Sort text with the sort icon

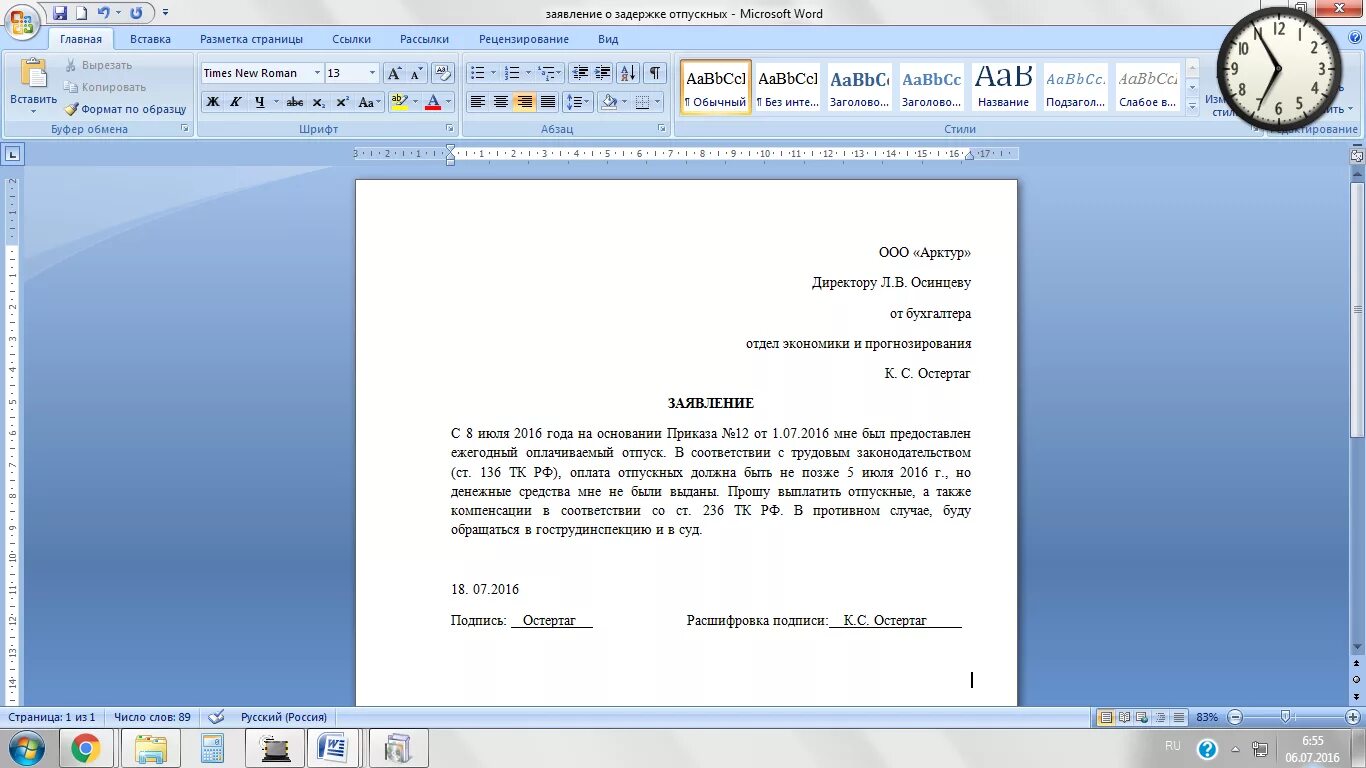click(x=628, y=73)
